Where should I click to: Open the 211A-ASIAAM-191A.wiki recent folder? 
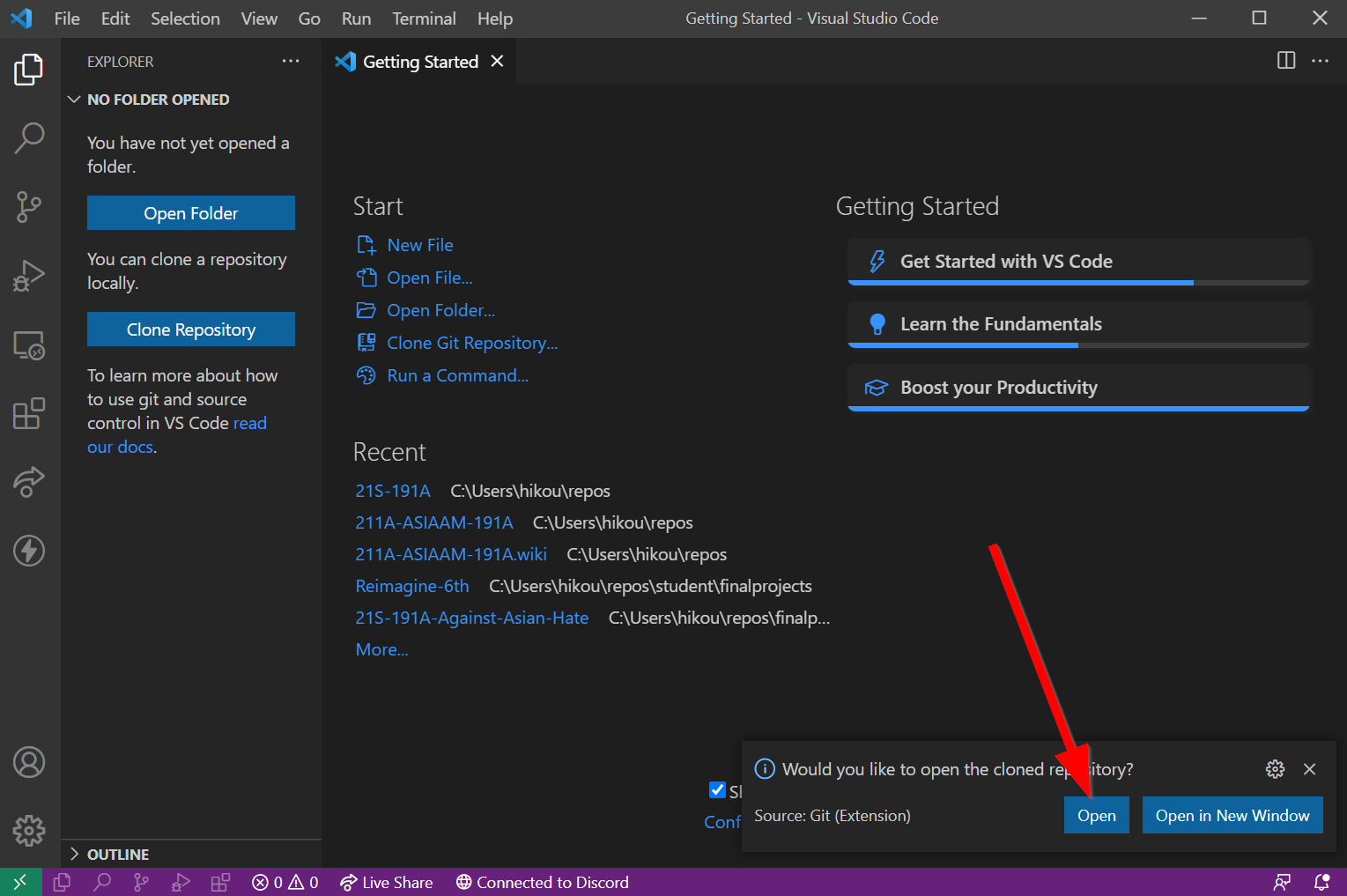[x=451, y=554]
